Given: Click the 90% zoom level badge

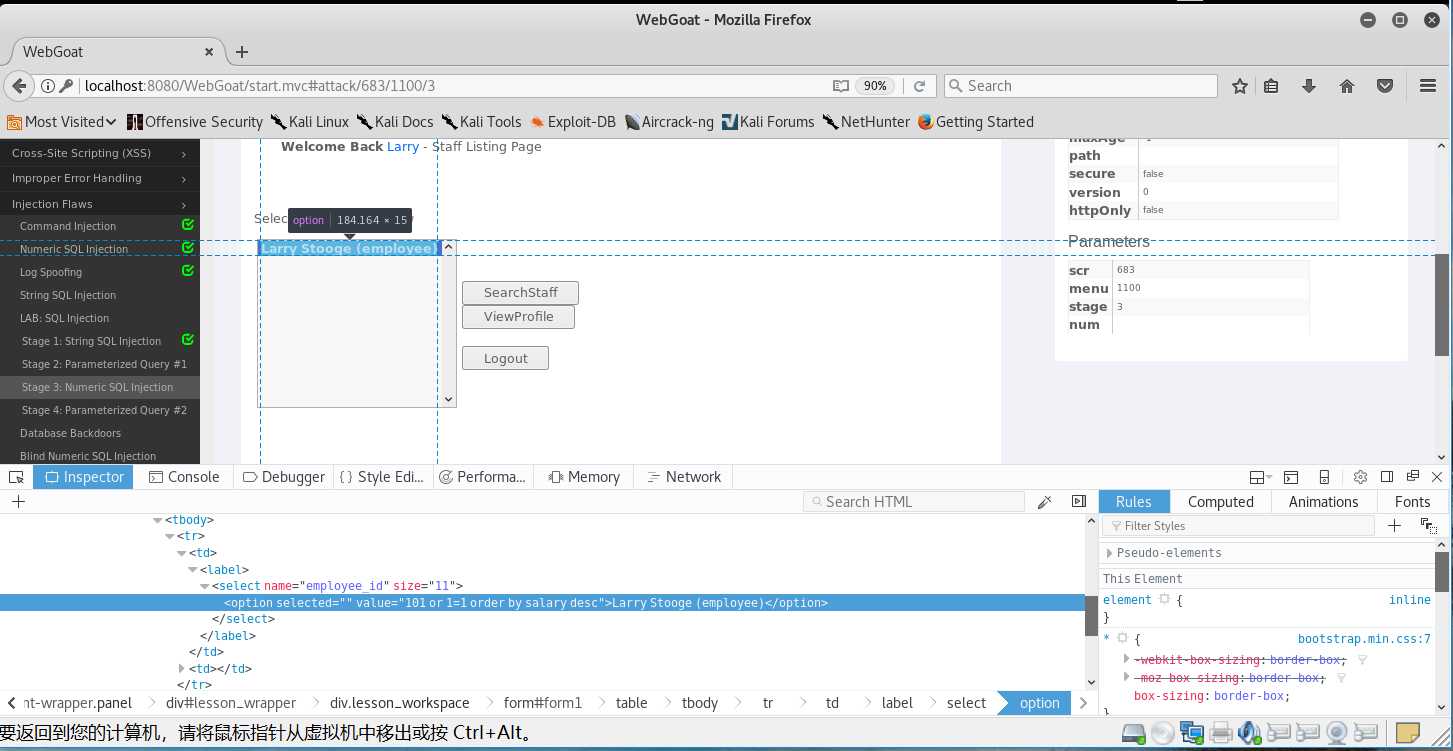Looking at the screenshot, I should pyautogui.click(x=875, y=86).
